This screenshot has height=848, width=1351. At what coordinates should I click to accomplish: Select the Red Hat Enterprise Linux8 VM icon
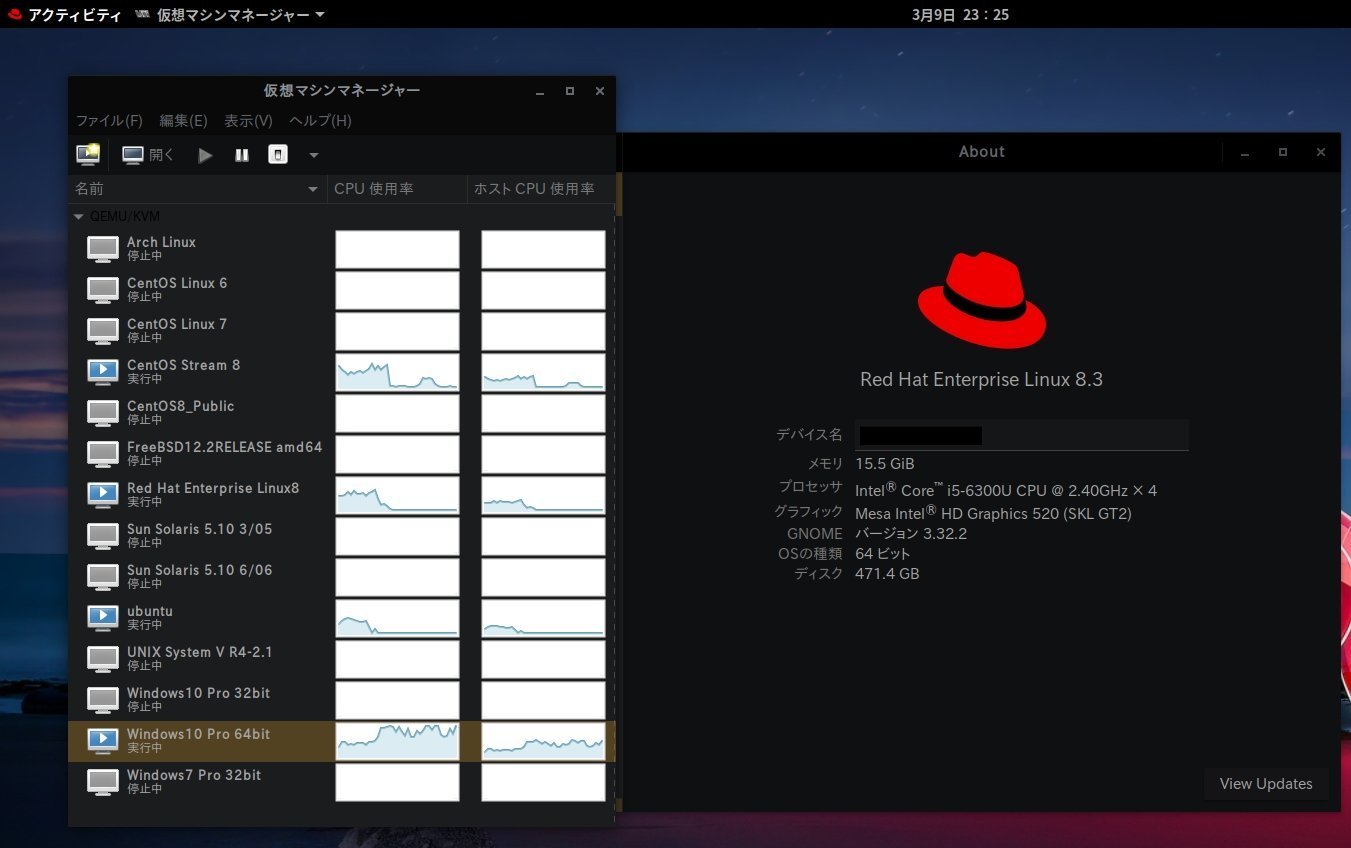point(103,494)
